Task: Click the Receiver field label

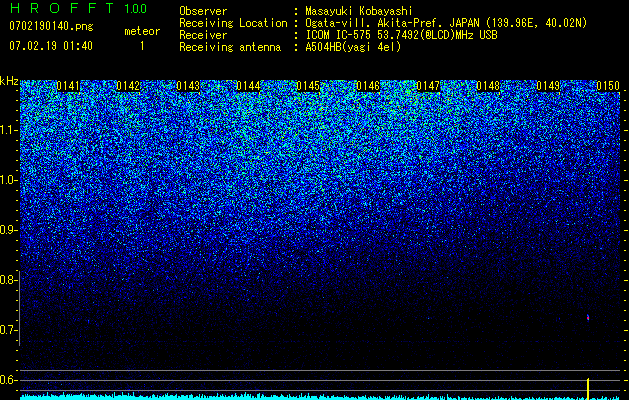Action: [203, 35]
